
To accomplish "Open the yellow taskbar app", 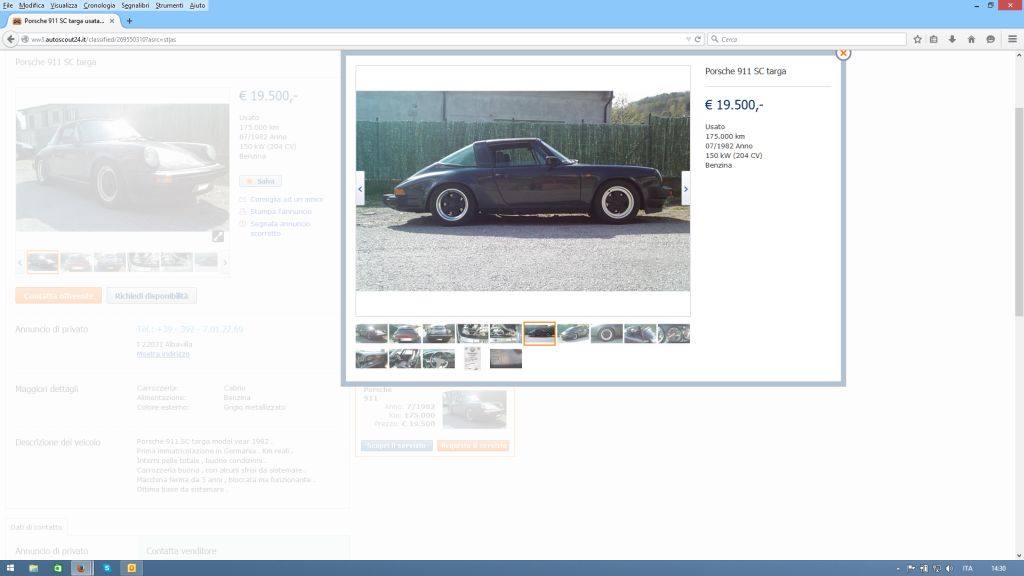I will [x=131, y=568].
